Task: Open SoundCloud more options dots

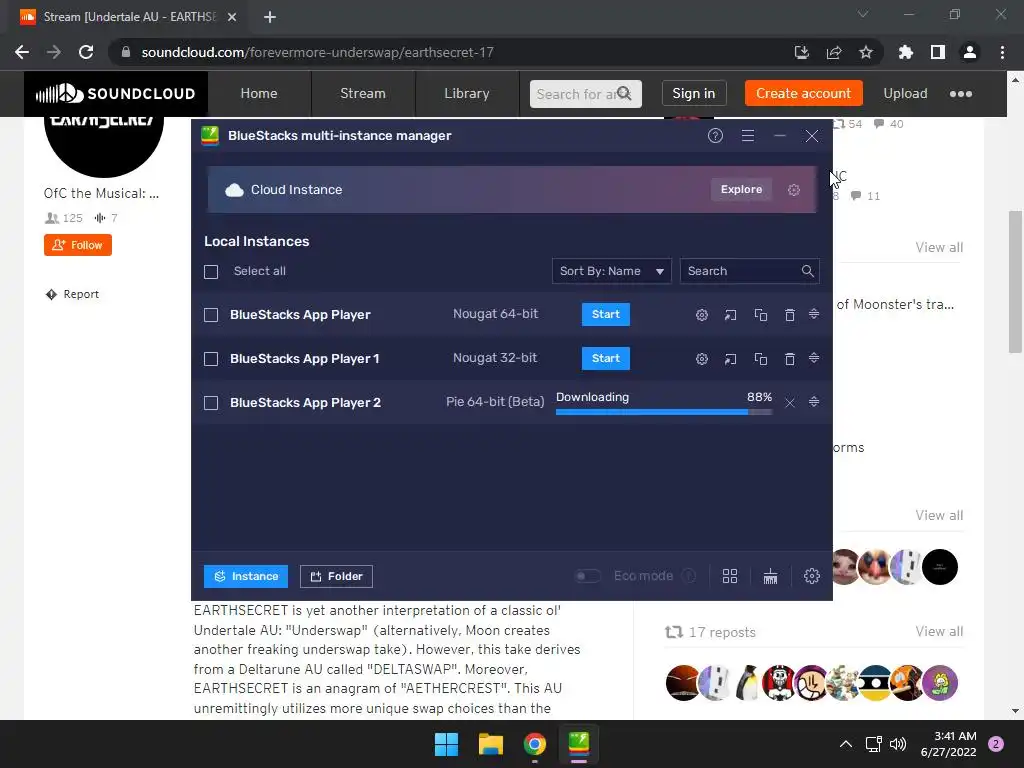Action: tap(961, 94)
